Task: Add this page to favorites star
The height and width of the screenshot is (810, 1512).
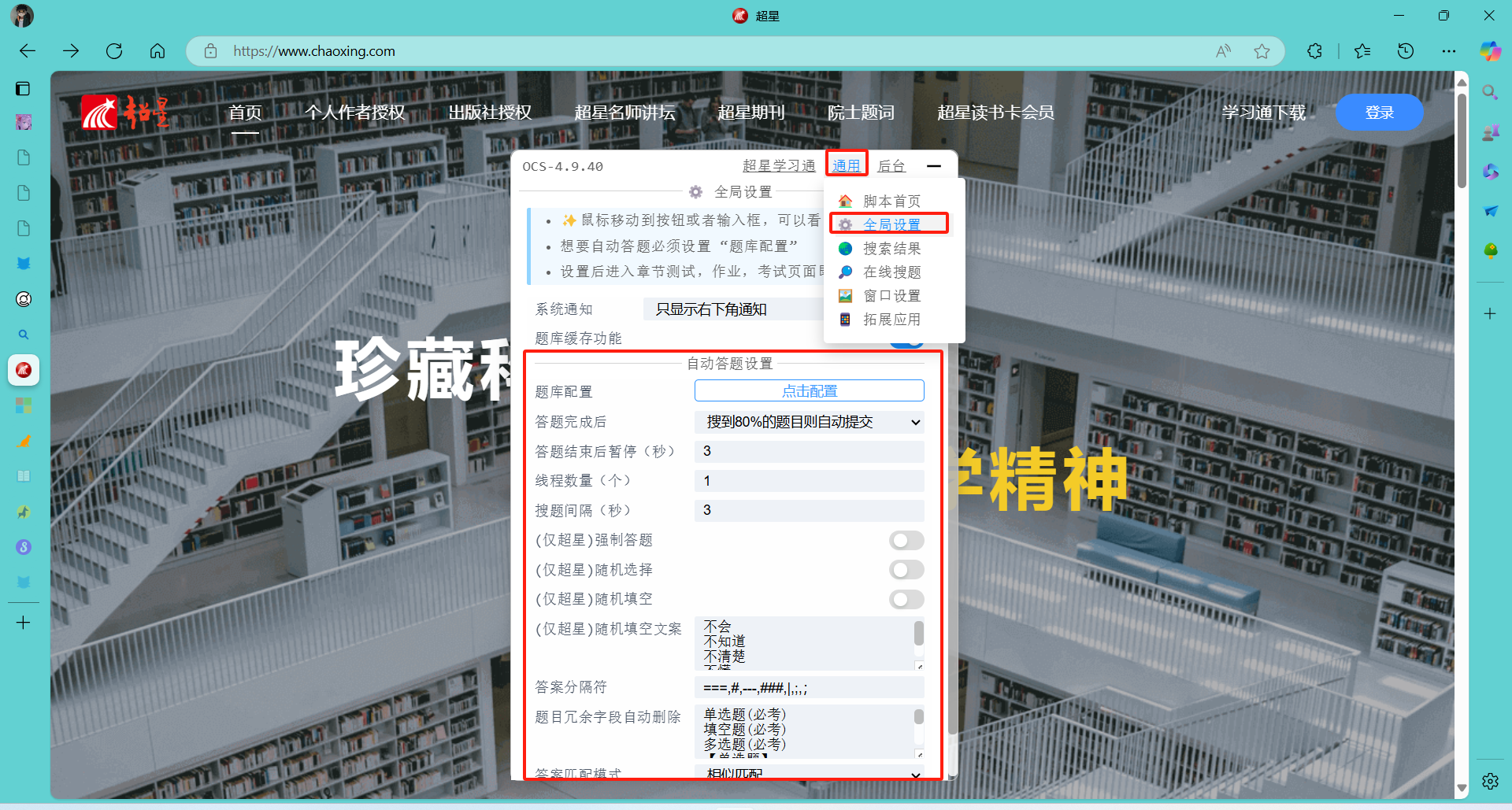Action: 1262,51
